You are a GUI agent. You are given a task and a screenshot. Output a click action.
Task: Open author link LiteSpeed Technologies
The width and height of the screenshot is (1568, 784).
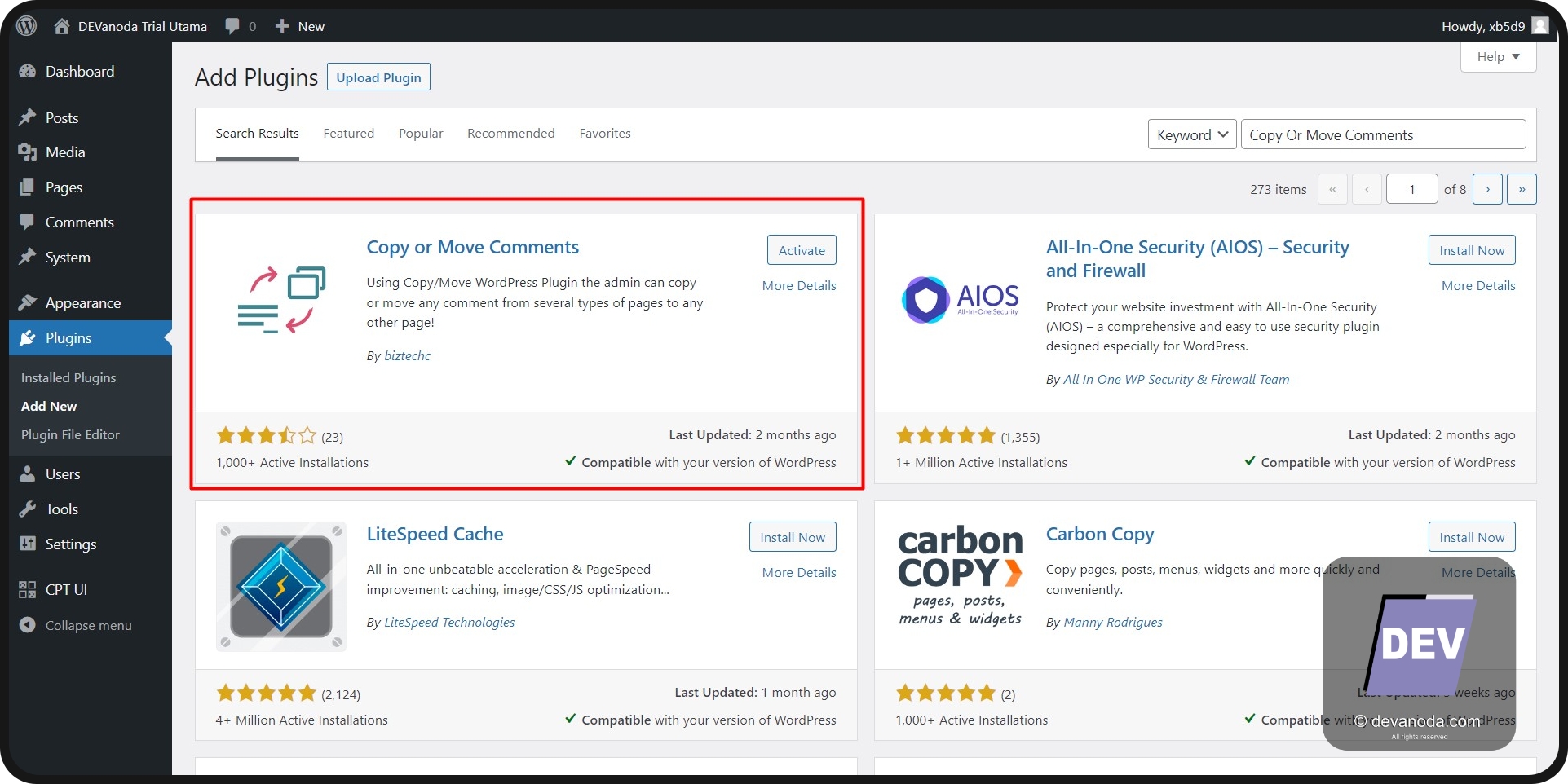click(x=449, y=623)
